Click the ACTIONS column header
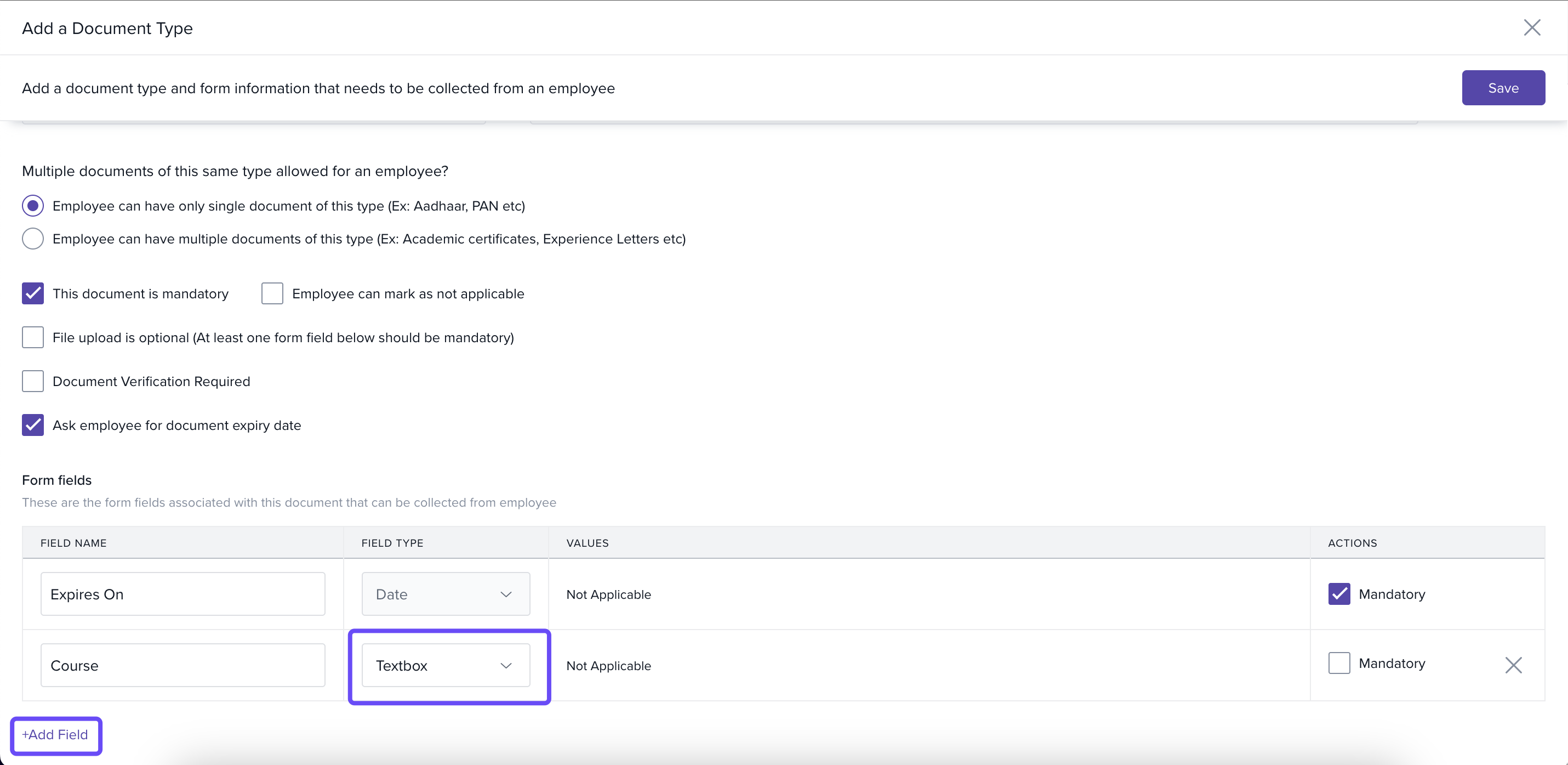Image resolution: width=1568 pixels, height=765 pixels. (x=1352, y=543)
